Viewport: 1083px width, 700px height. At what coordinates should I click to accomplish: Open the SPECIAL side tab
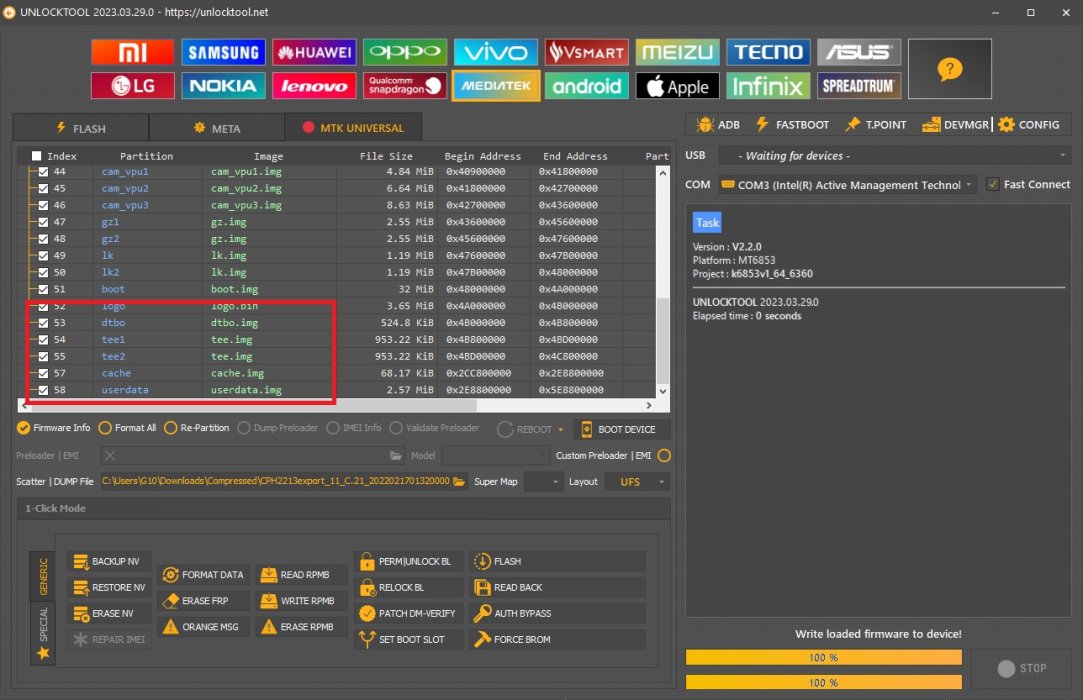click(43, 633)
